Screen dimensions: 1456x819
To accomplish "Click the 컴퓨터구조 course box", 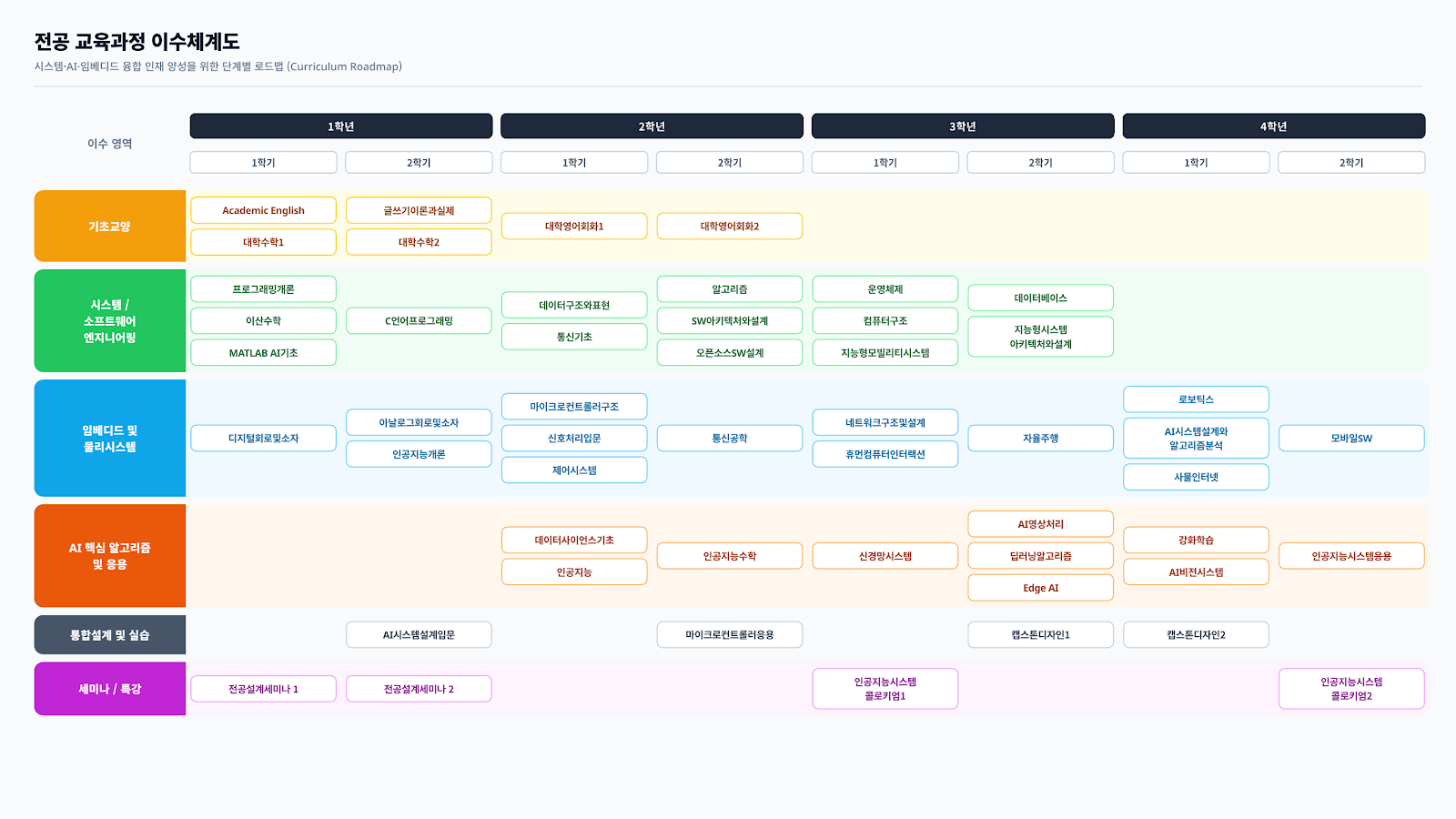I will tap(885, 320).
